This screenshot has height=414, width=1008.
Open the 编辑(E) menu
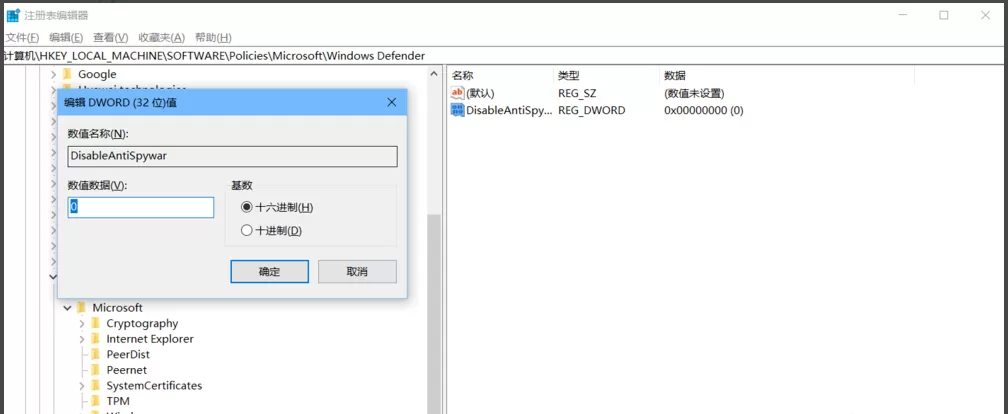(x=66, y=38)
